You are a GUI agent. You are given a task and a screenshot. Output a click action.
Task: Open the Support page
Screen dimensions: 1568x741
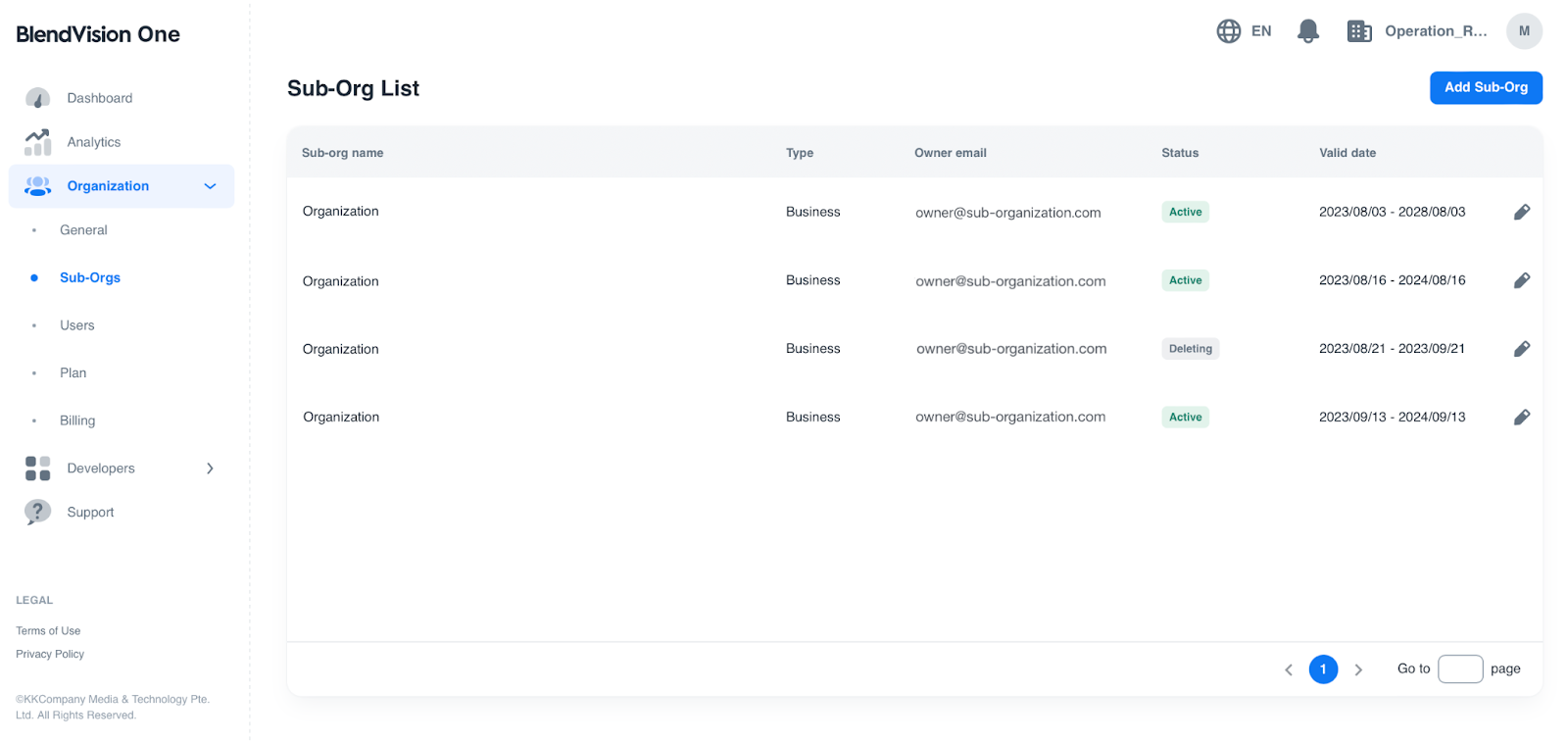[x=90, y=513]
